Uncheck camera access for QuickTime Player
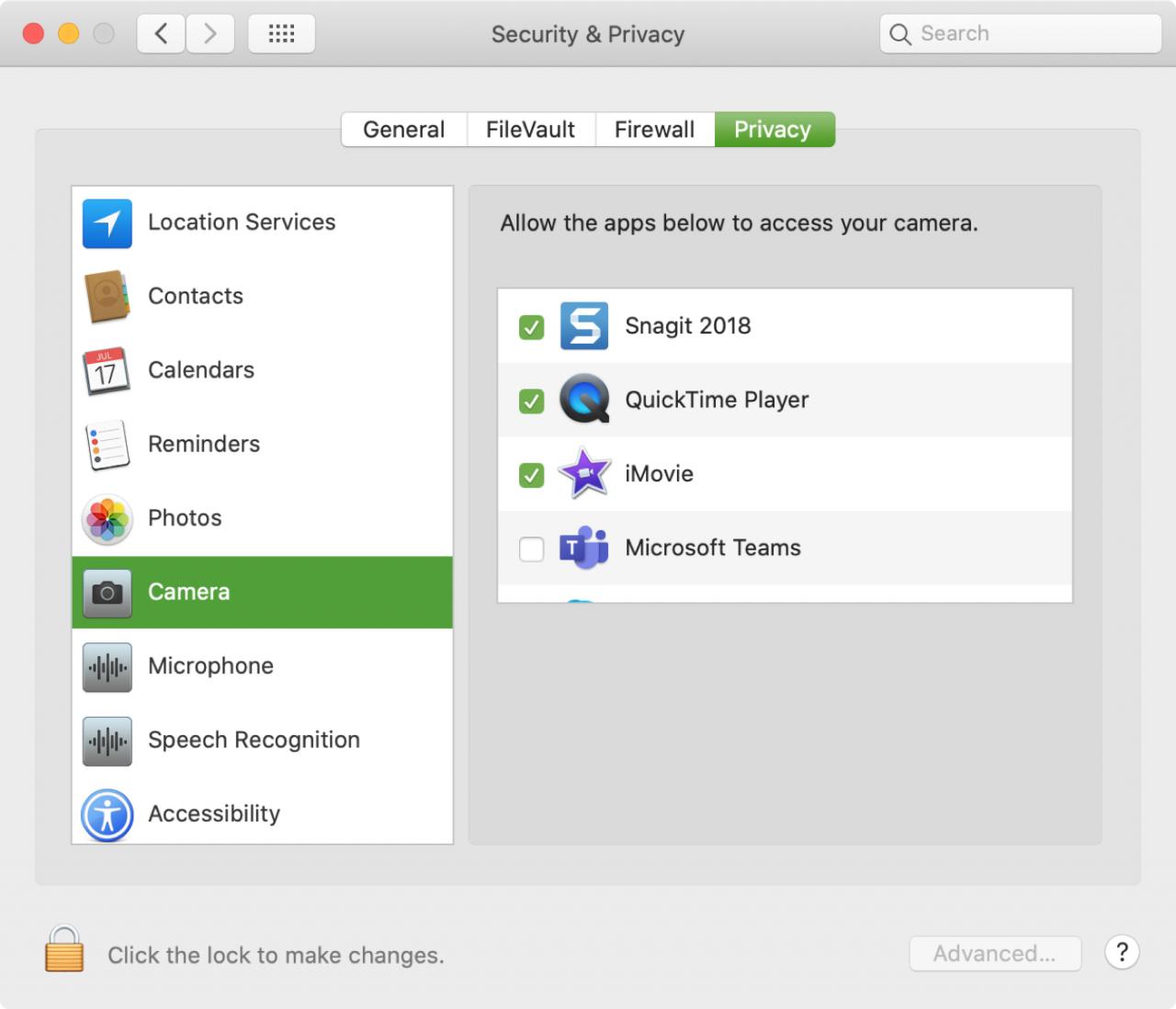 pos(532,402)
